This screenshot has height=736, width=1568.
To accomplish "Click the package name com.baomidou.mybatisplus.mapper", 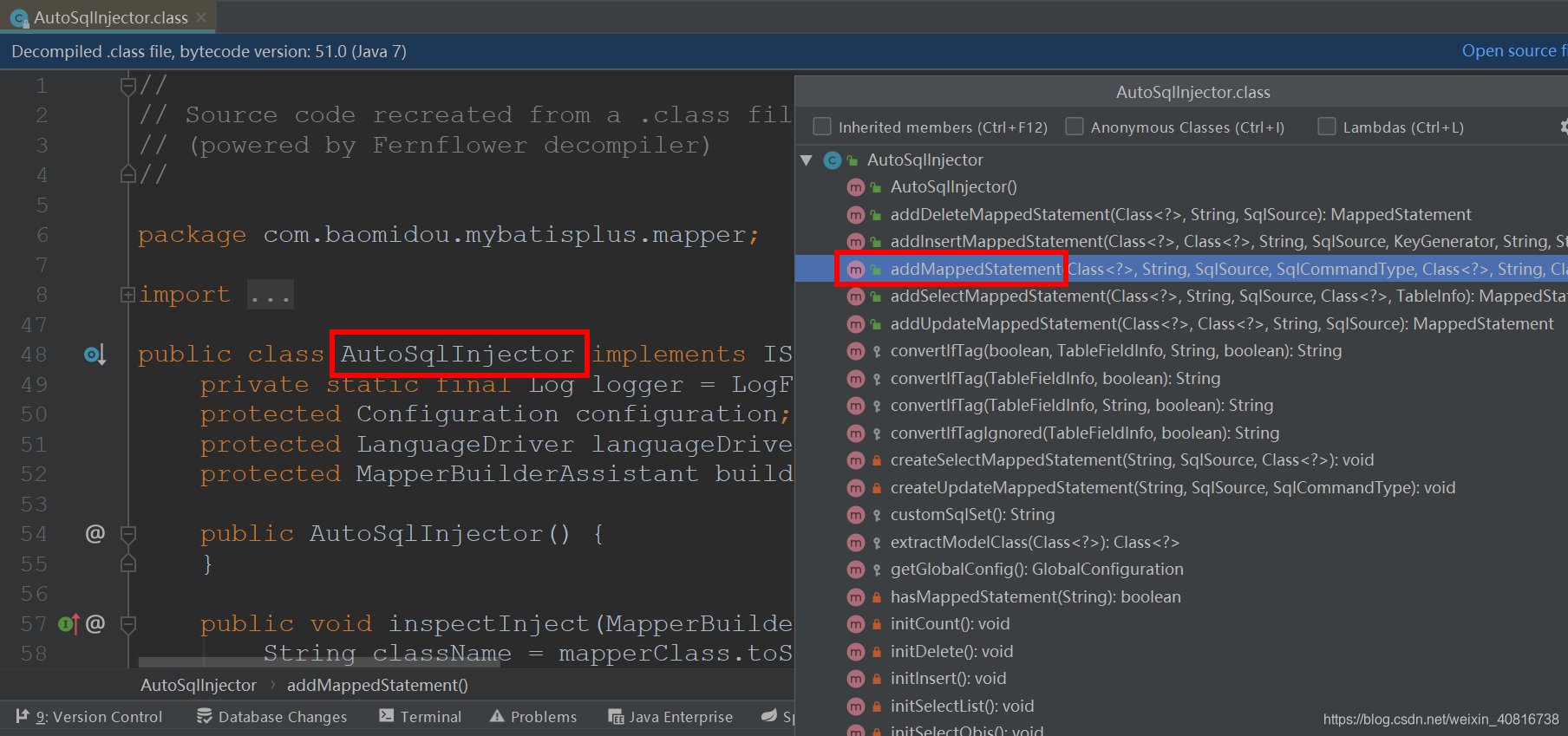I will [x=505, y=235].
